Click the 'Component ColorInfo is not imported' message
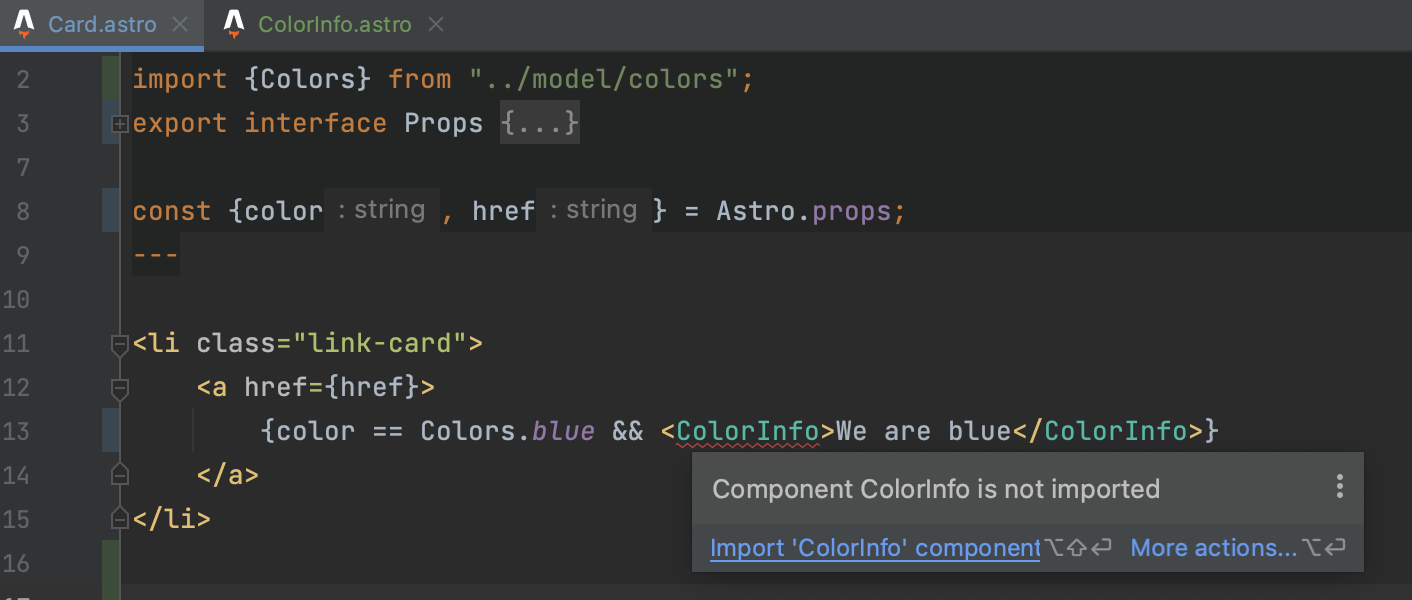Image resolution: width=1412 pixels, height=600 pixels. point(936,488)
